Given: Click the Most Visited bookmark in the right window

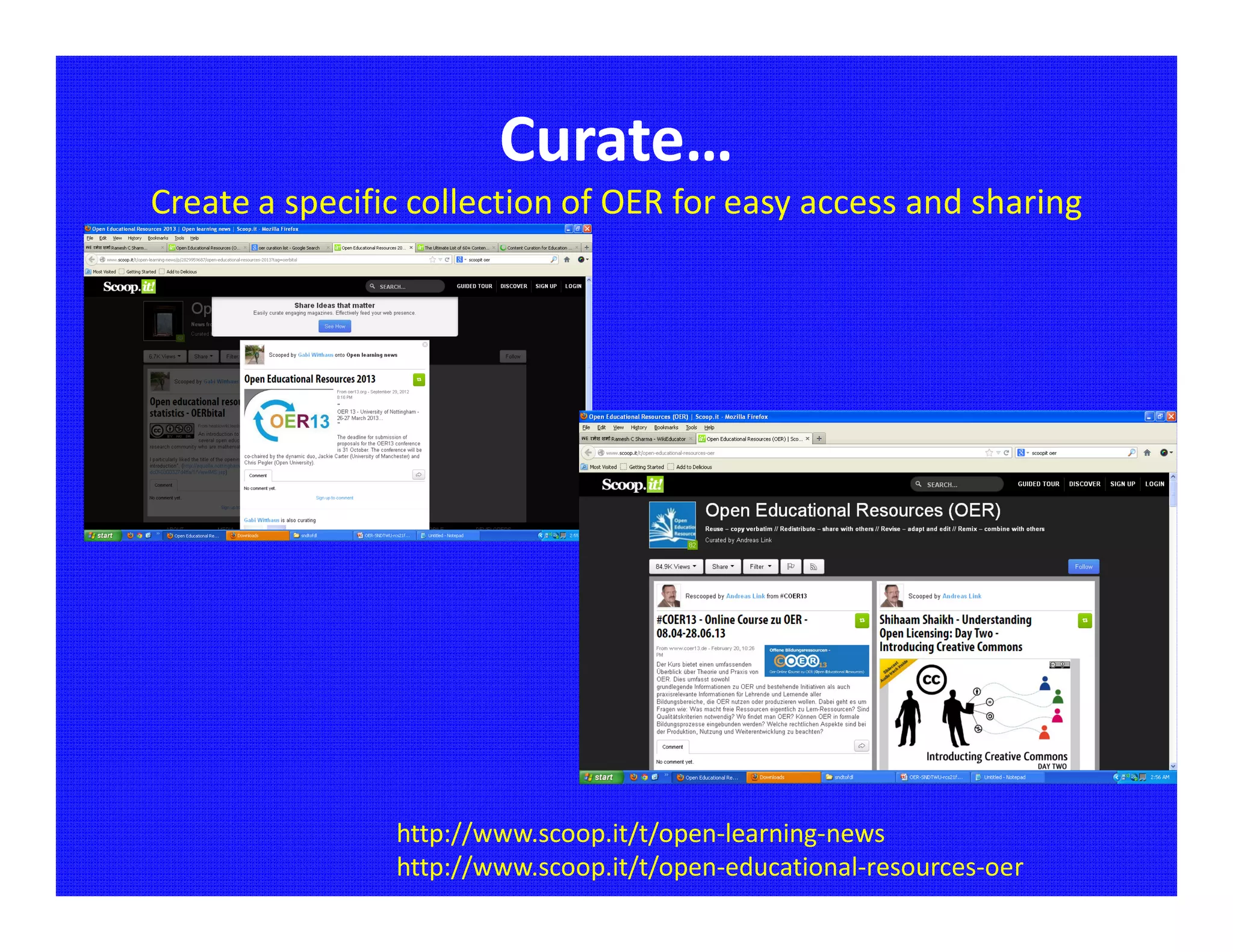Looking at the screenshot, I should tap(599, 467).
